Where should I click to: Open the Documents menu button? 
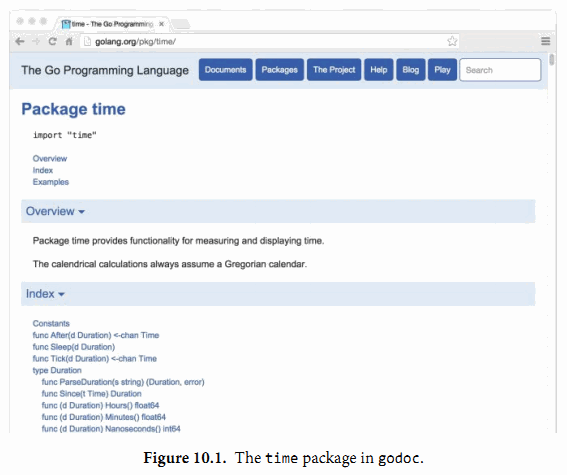226,70
